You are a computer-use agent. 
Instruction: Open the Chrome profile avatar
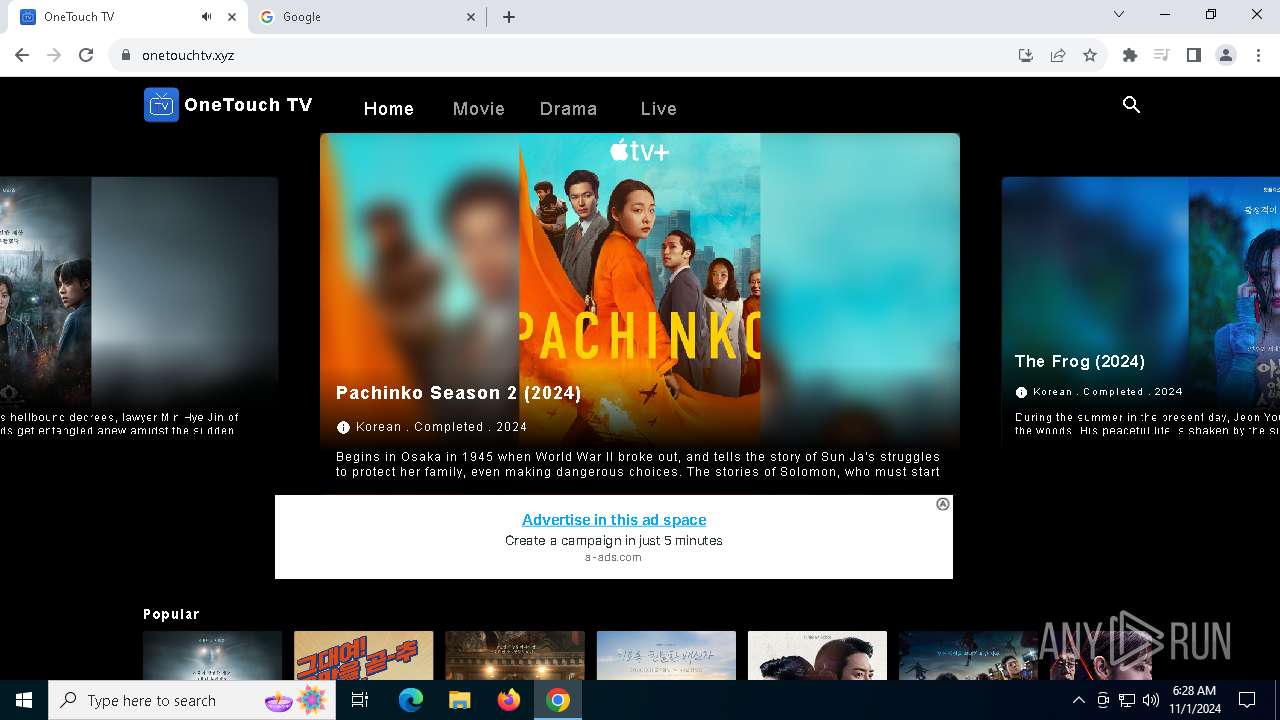[x=1226, y=55]
